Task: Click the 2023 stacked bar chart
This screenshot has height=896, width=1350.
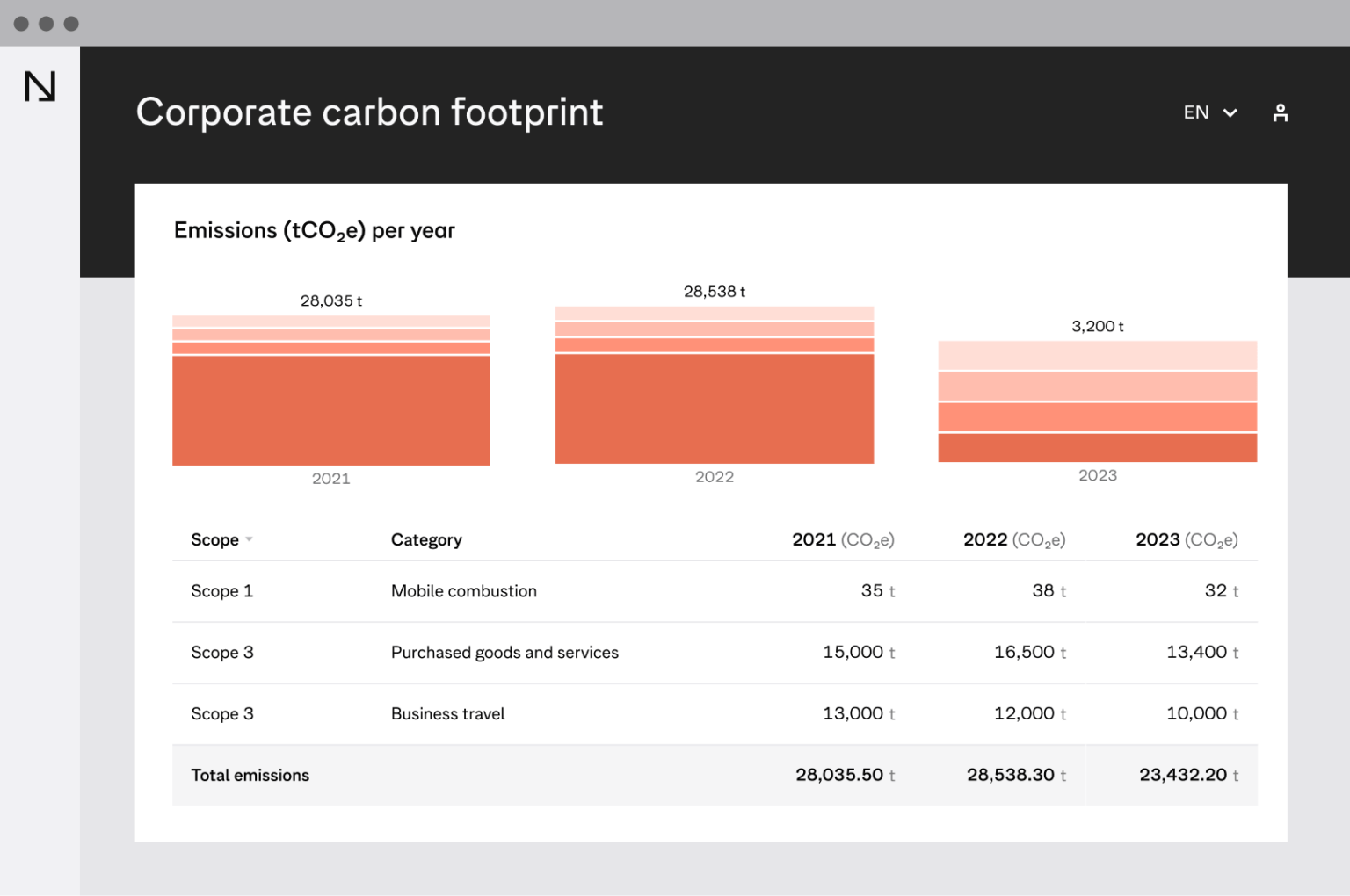Action: pyautogui.click(x=1097, y=404)
